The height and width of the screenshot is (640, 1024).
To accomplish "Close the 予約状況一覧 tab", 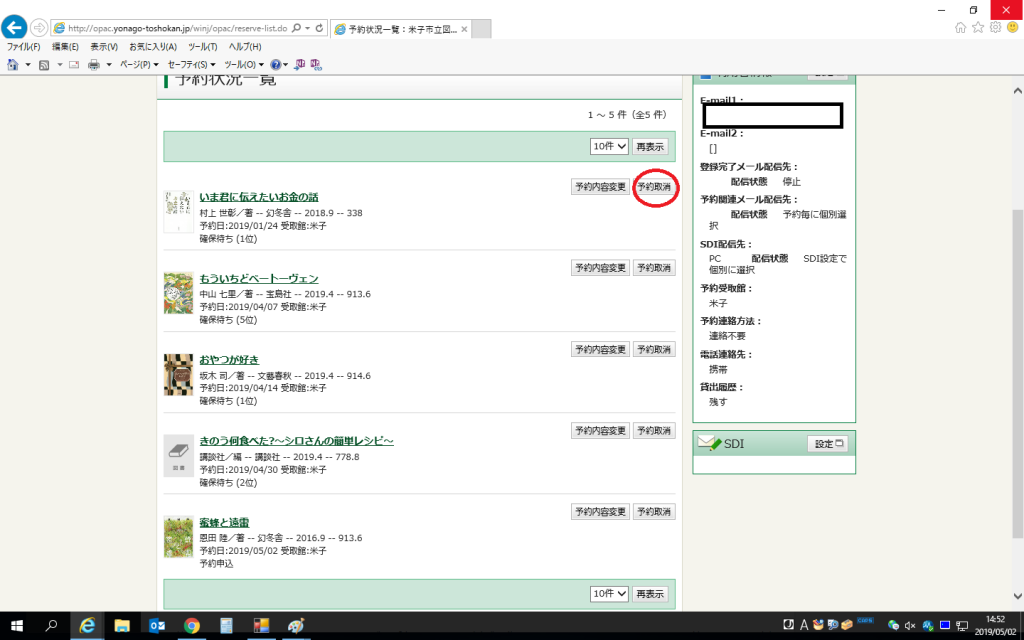I will pyautogui.click(x=464, y=29).
